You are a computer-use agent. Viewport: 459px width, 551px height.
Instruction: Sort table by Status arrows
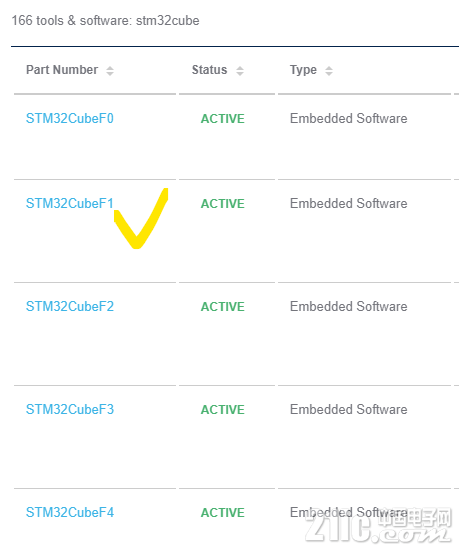pos(240,71)
